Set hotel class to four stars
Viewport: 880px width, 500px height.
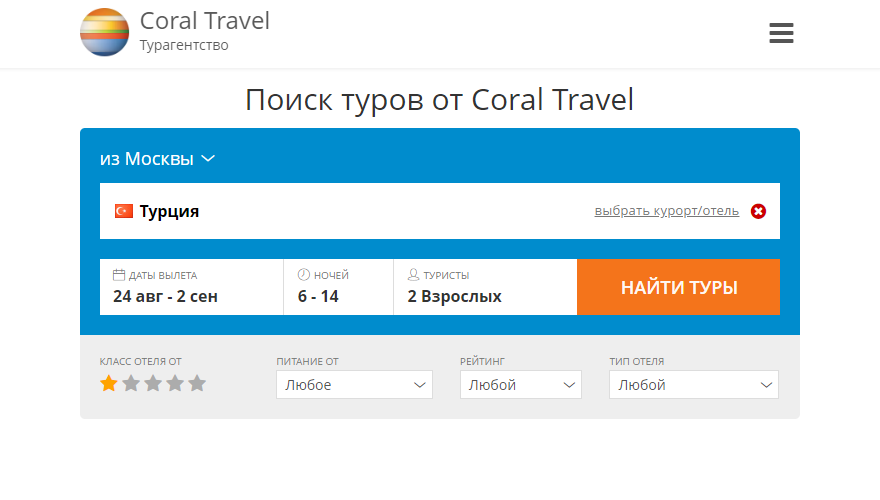point(175,383)
